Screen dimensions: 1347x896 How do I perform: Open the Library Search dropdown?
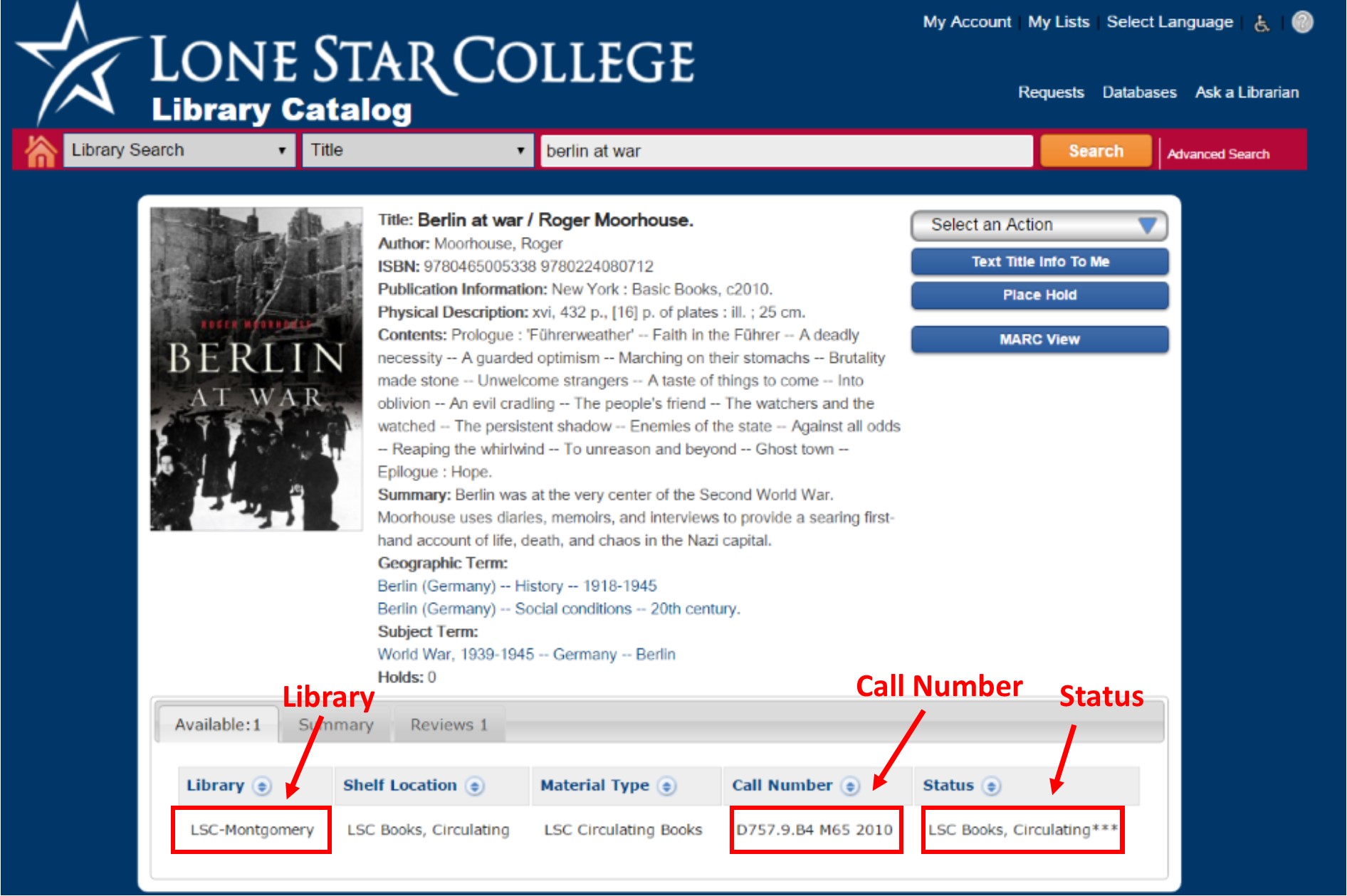(179, 151)
